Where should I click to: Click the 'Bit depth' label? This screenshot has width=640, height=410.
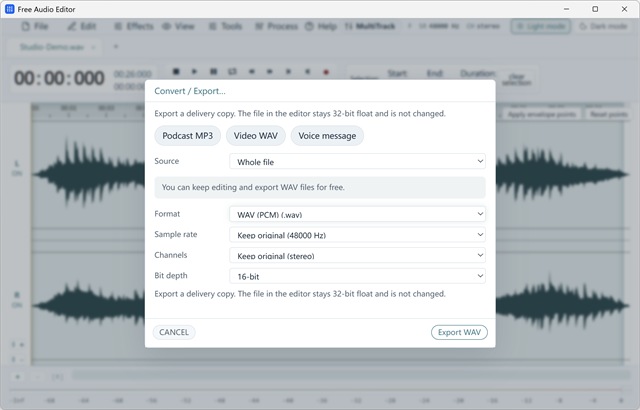point(171,275)
